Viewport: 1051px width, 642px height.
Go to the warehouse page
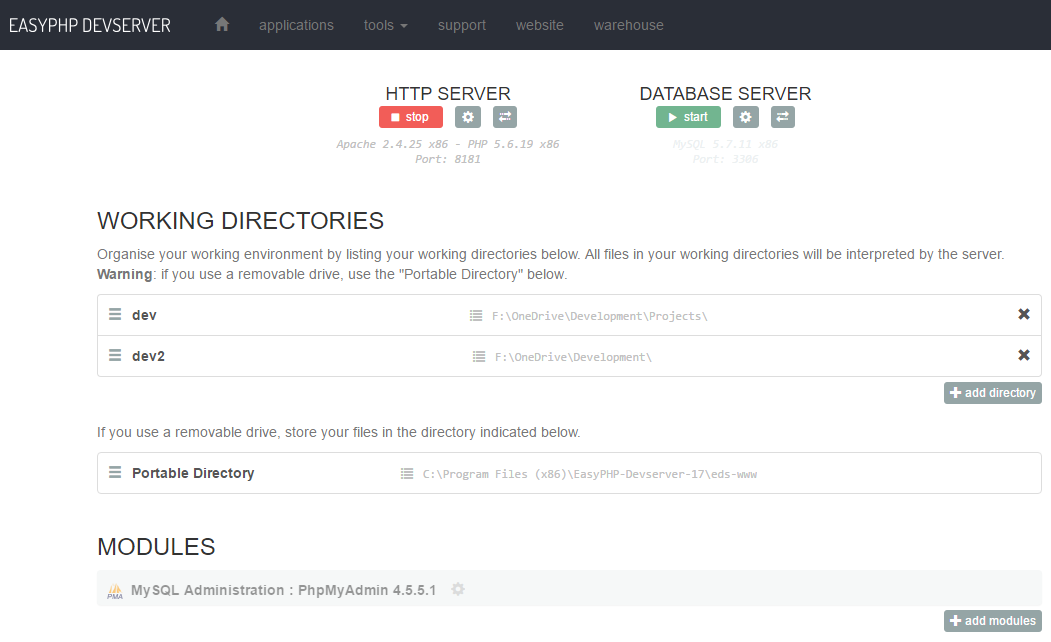pyautogui.click(x=628, y=25)
